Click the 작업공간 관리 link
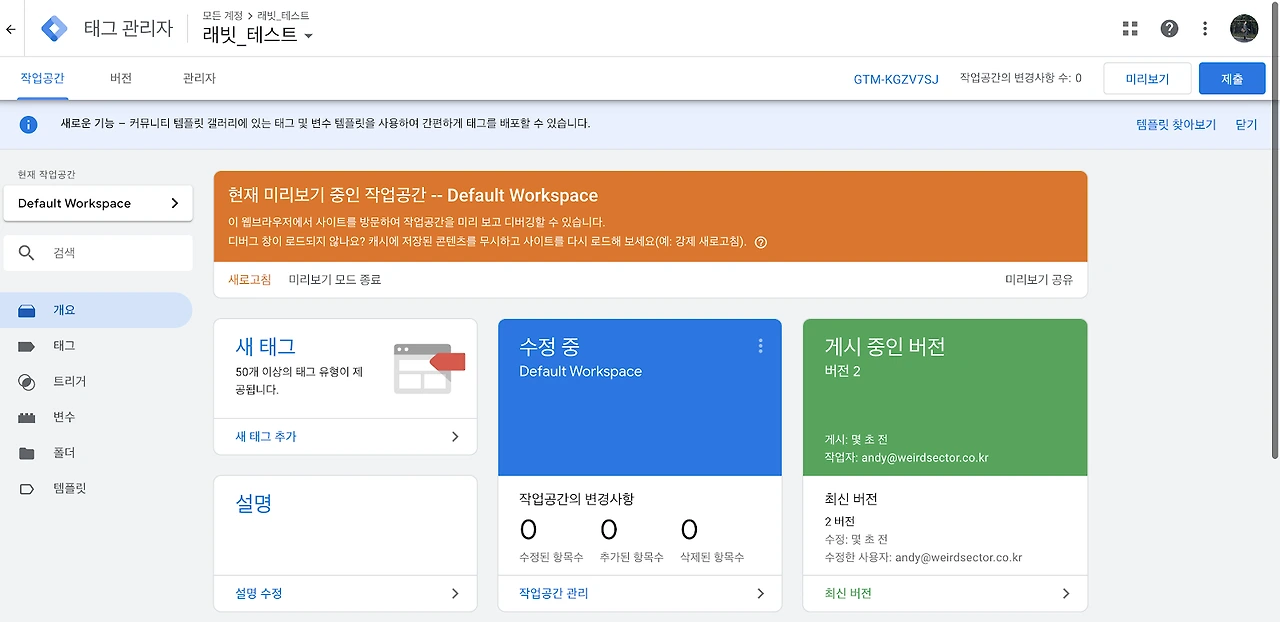Image resolution: width=1280 pixels, height=622 pixels. [554, 593]
